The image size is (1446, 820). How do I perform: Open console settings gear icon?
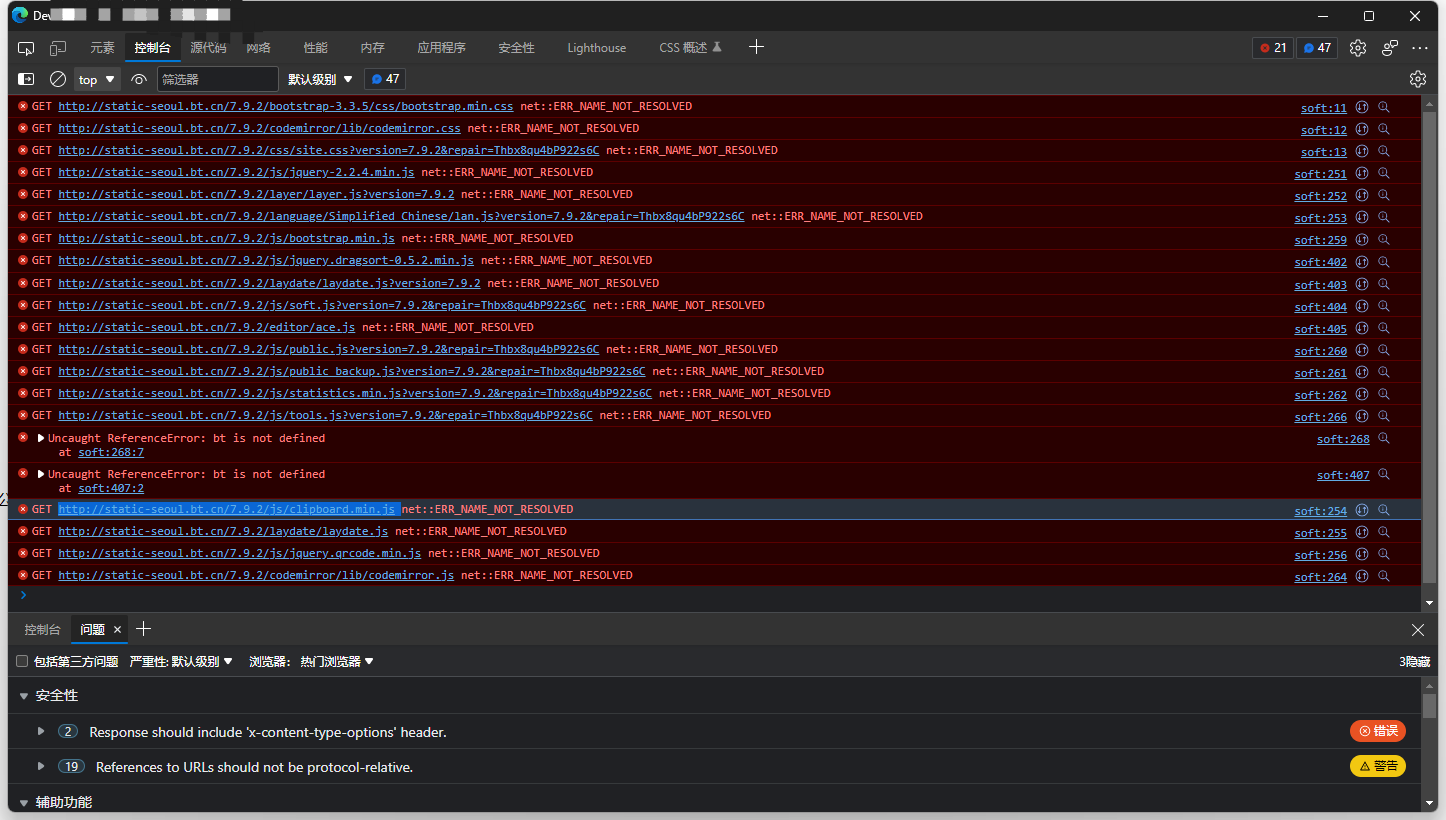coord(1418,79)
